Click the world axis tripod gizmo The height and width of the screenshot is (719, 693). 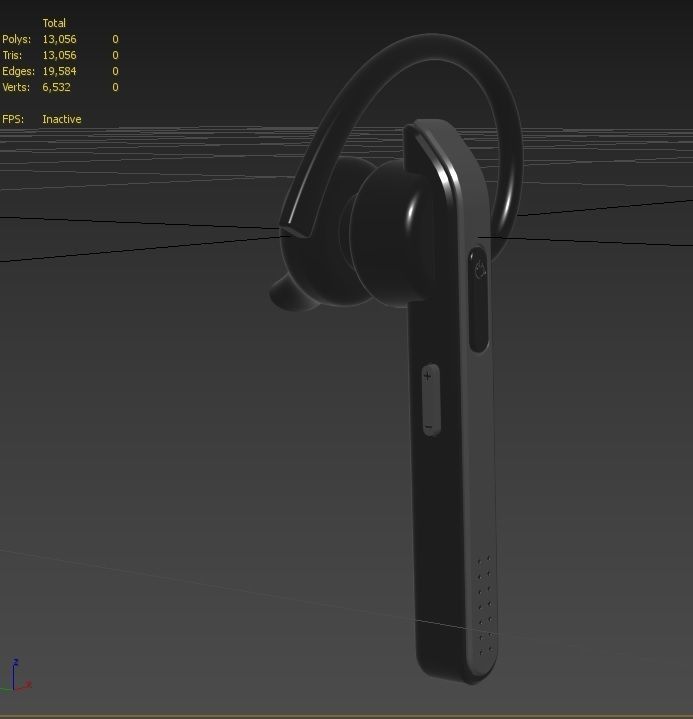15,675
